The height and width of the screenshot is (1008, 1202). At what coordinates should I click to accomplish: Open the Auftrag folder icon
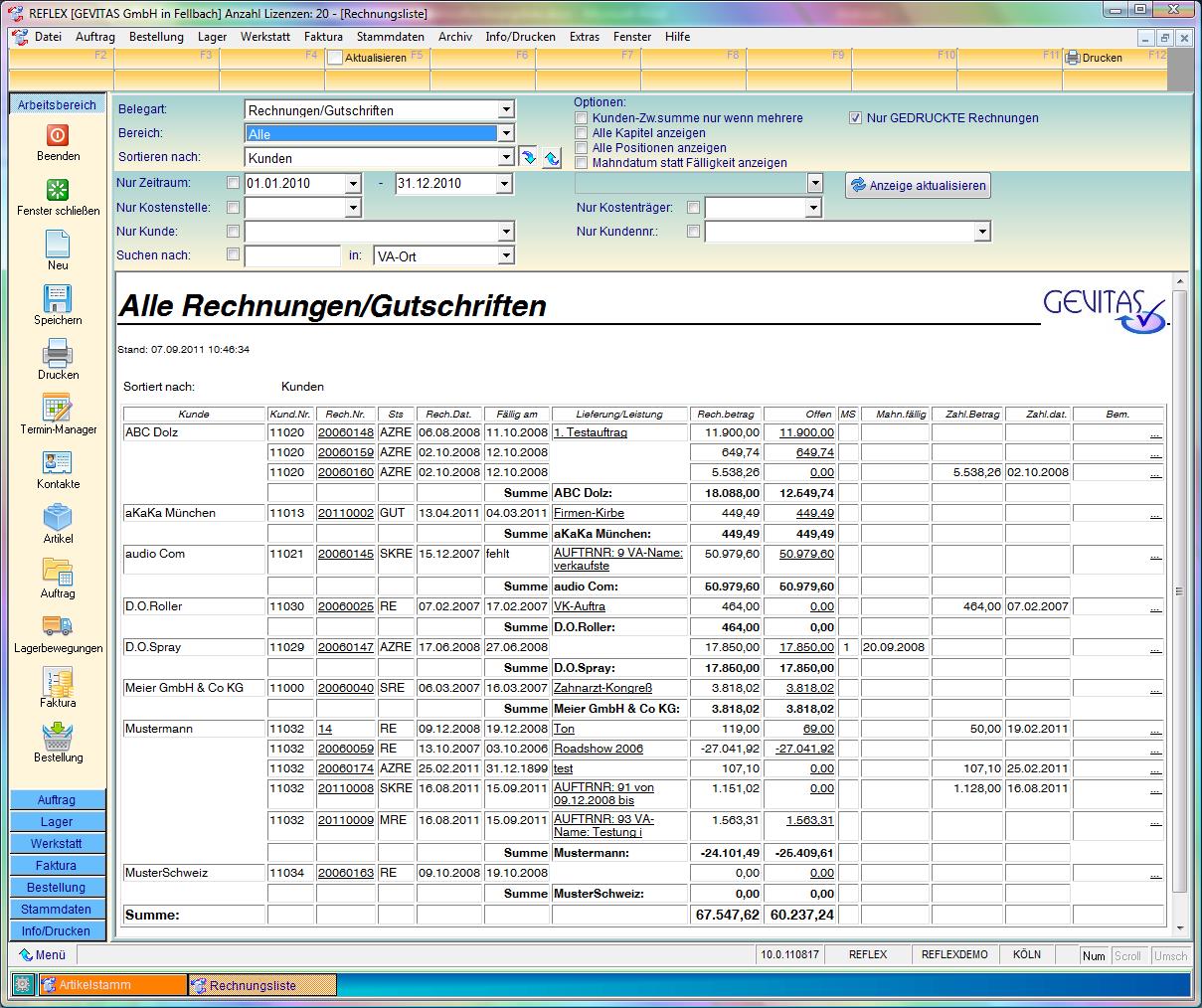(58, 573)
